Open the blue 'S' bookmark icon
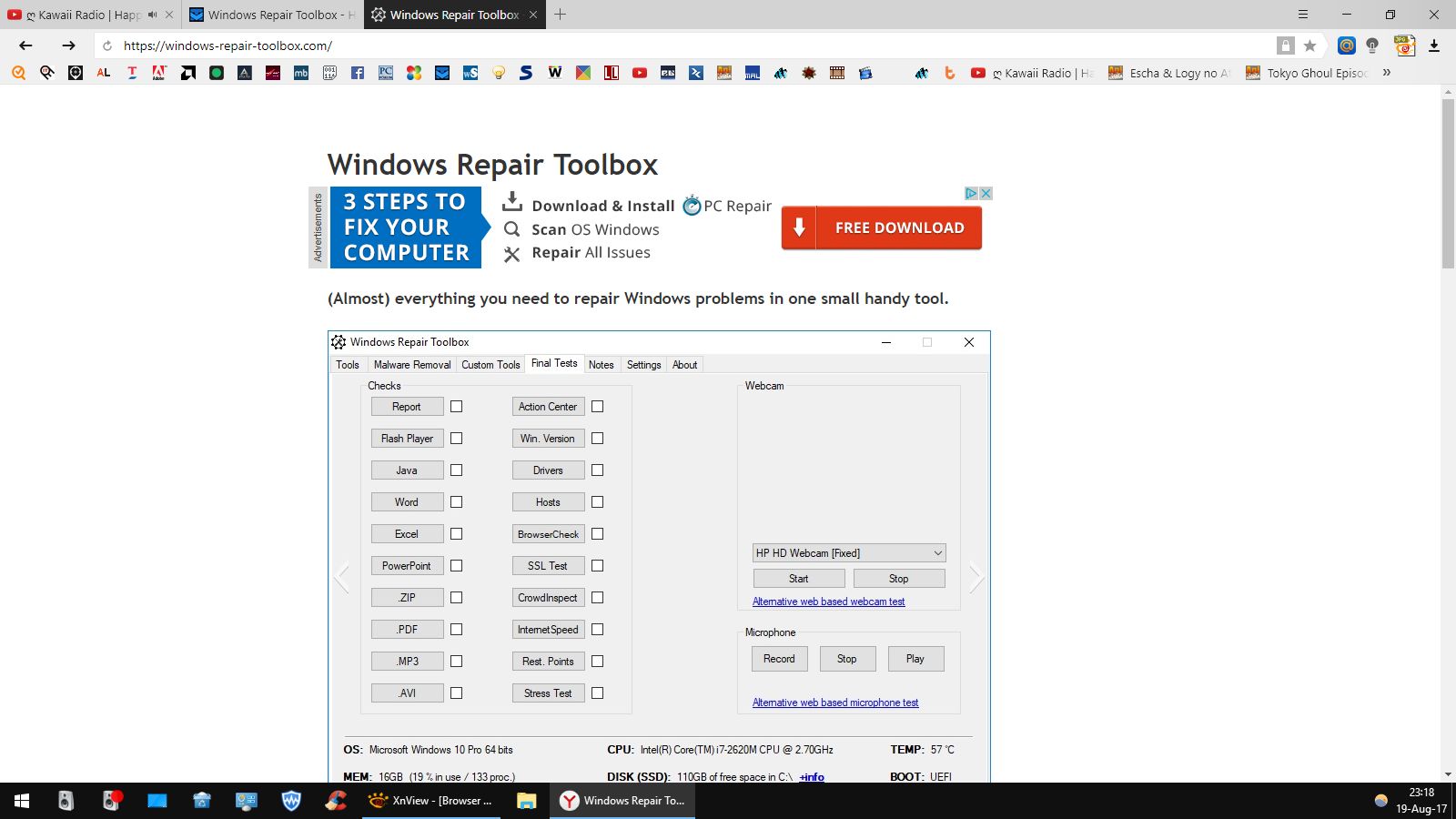This screenshot has width=1456, height=819. [526, 73]
